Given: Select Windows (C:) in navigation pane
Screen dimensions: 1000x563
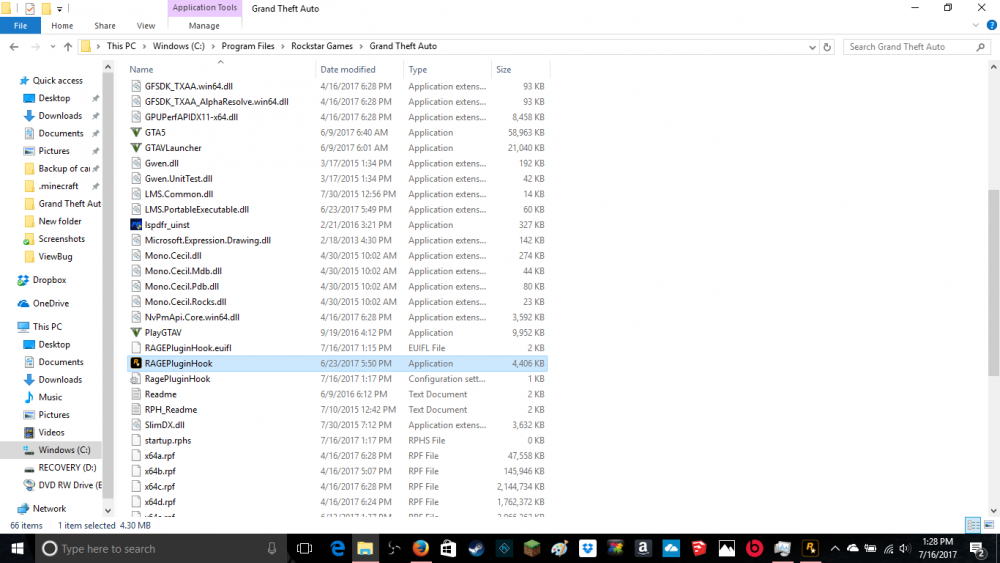Looking at the screenshot, I should pos(64,450).
